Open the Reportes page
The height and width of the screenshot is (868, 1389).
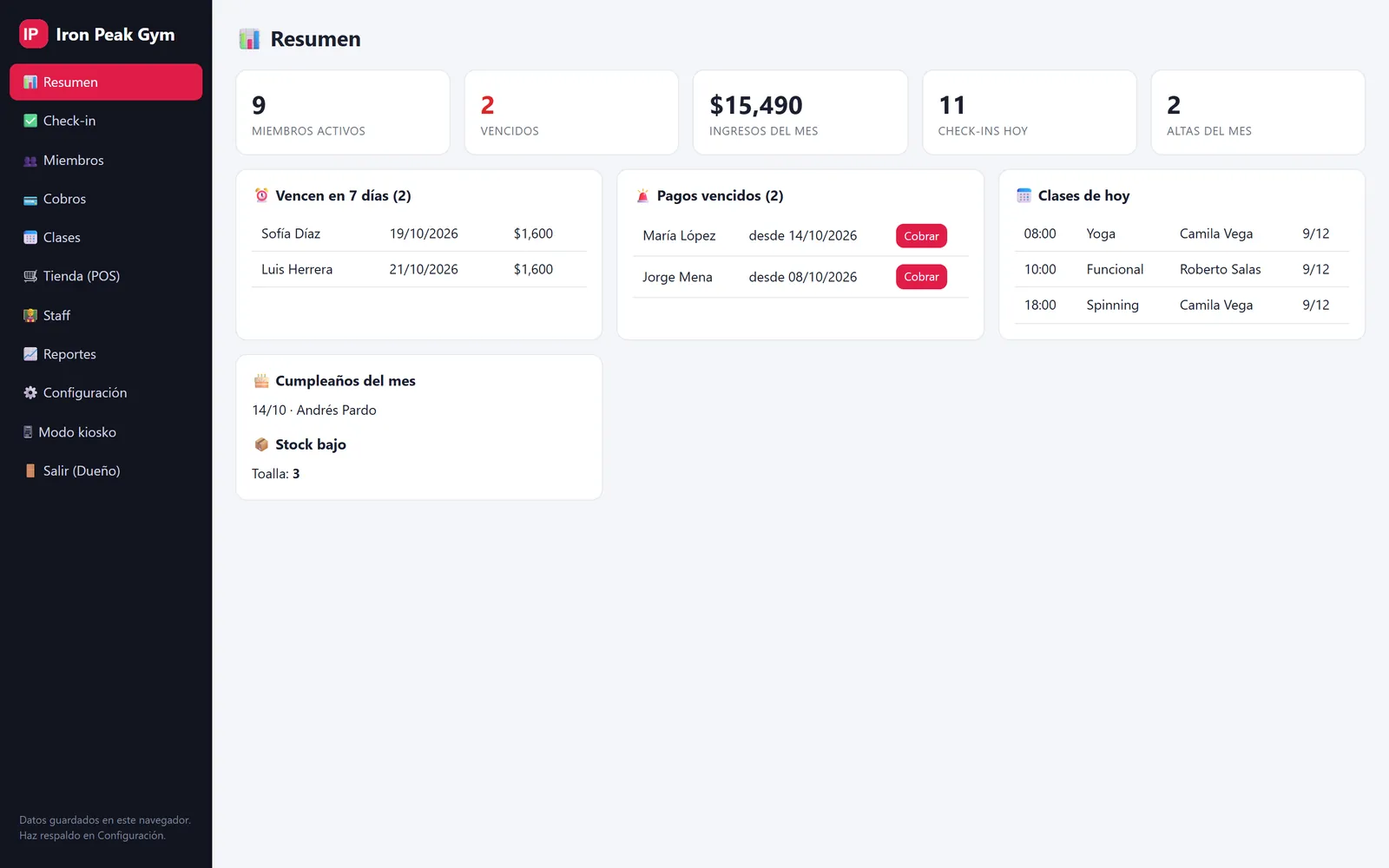(x=106, y=354)
